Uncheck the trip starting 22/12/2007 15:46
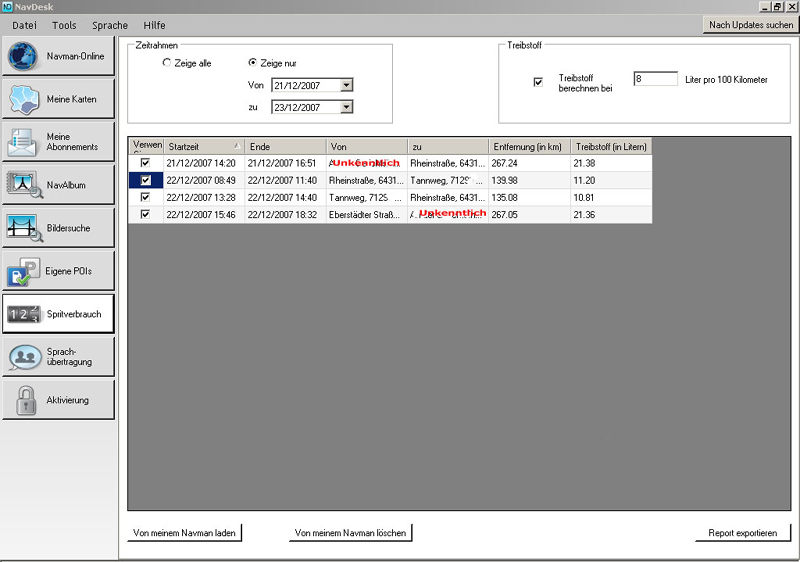 147,214
